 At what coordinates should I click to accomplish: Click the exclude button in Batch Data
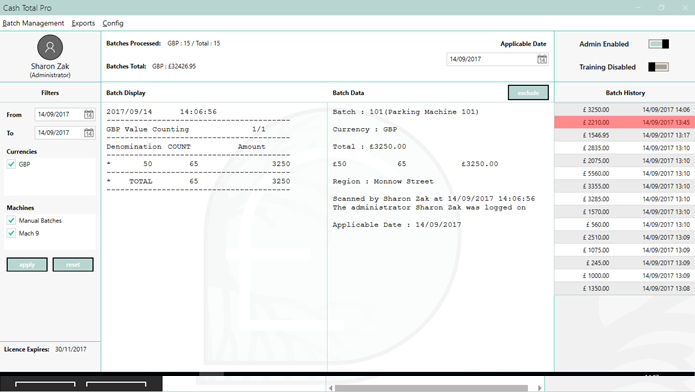(x=528, y=93)
